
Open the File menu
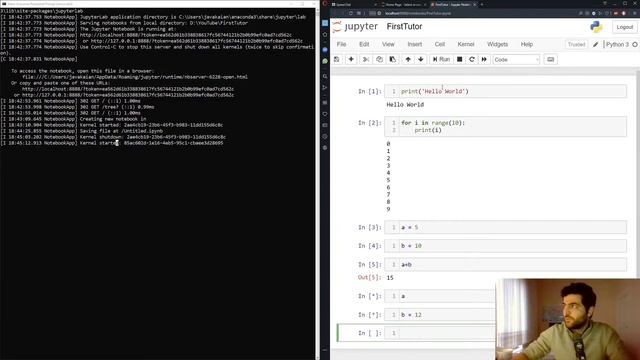[x=342, y=44]
